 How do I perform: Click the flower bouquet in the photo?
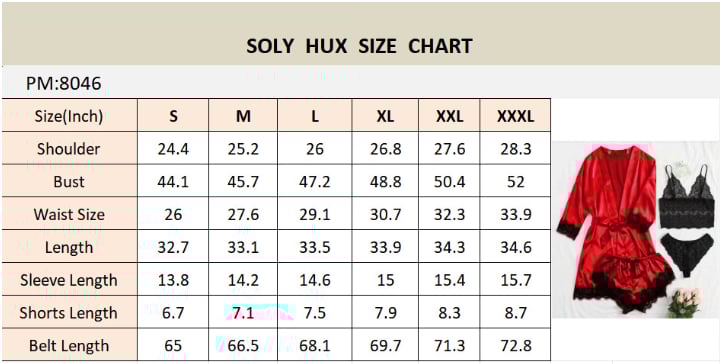pyautogui.click(x=685, y=302)
